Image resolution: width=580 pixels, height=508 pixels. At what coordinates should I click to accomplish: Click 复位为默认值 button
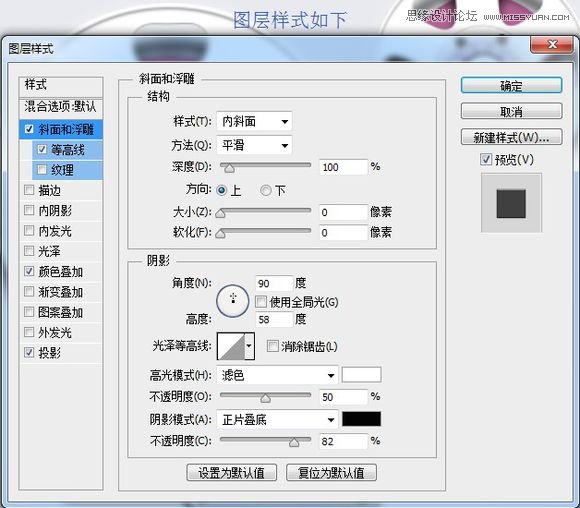coord(331,472)
